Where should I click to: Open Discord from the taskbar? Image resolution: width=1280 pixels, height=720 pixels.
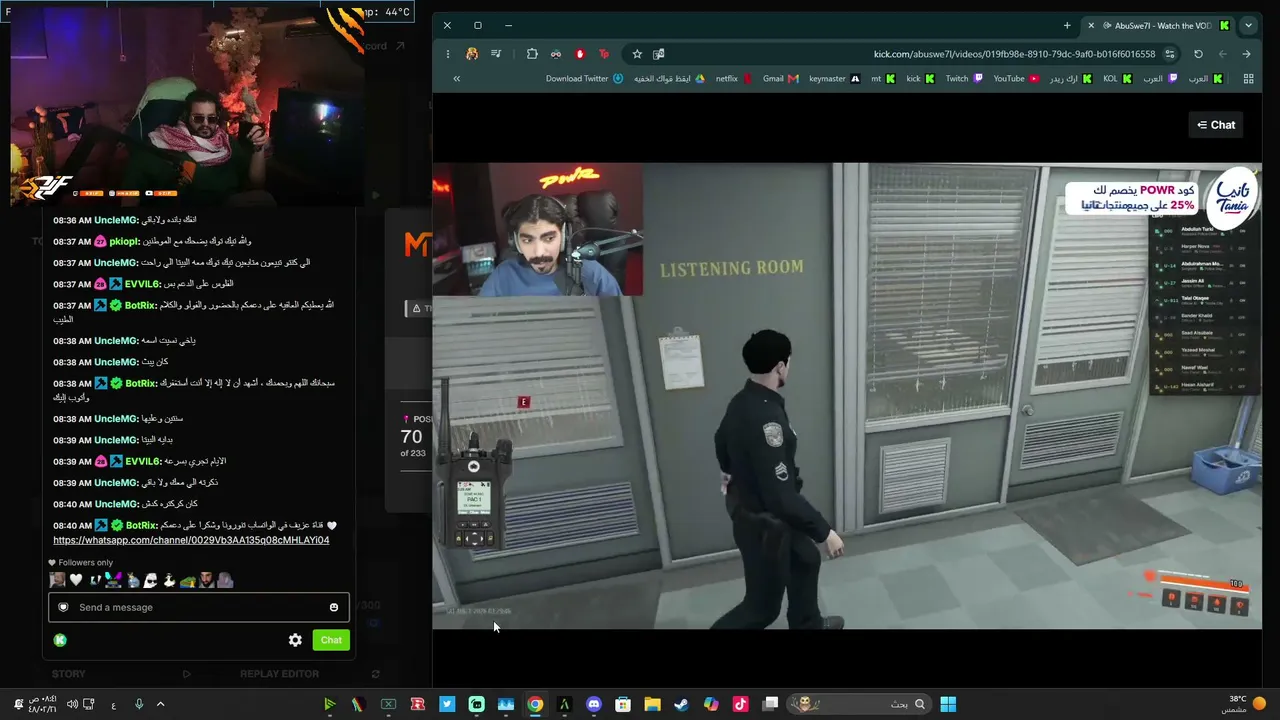pyautogui.click(x=594, y=704)
